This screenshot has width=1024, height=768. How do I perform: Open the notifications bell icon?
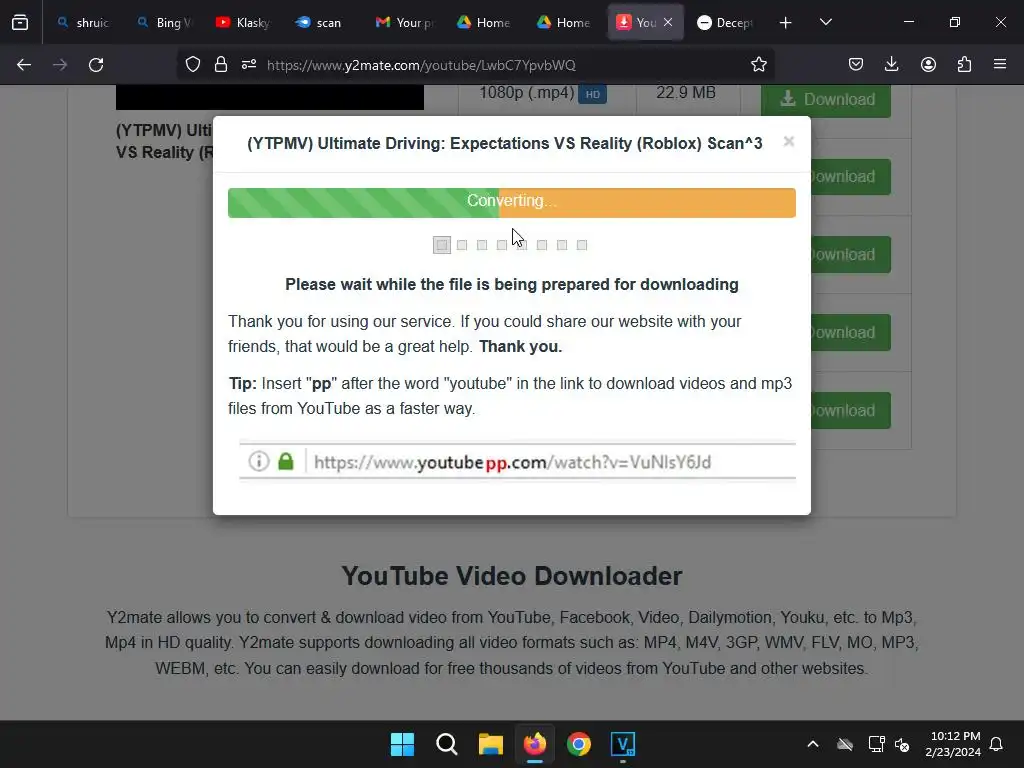pos(997,744)
